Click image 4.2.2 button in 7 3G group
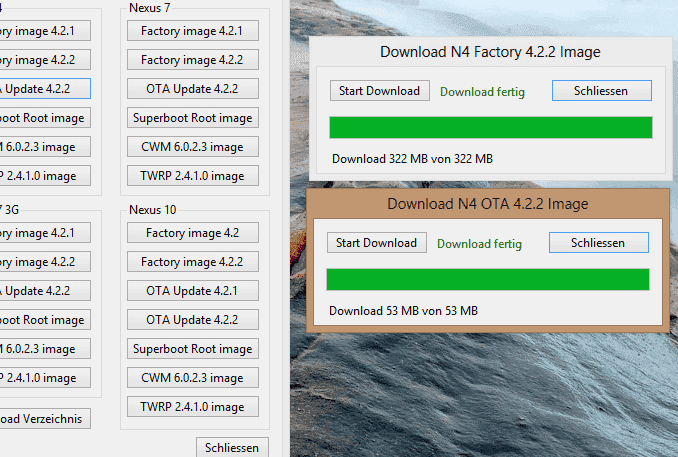 (x=45, y=262)
